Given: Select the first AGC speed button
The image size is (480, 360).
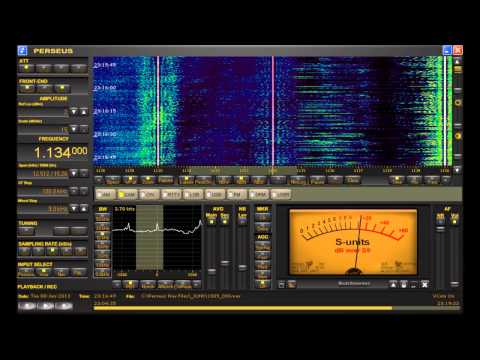Looking at the screenshot, I should coord(263,247).
